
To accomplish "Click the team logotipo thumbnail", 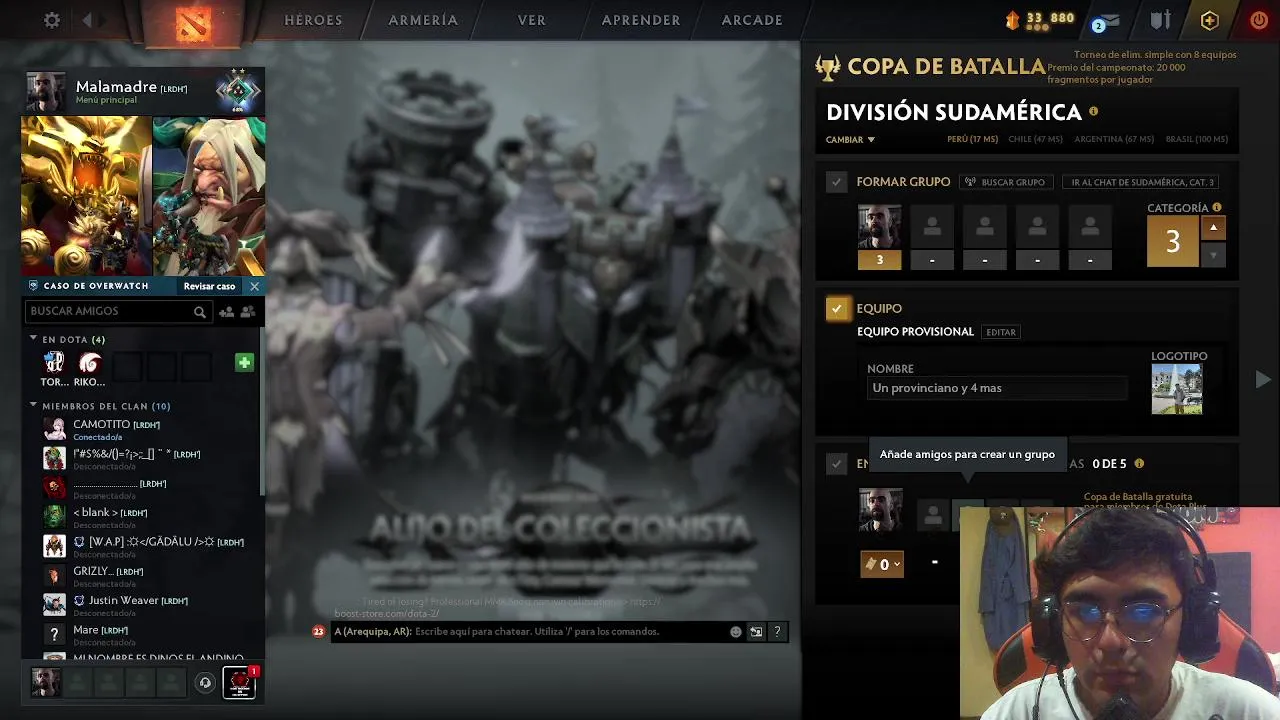I will 1177,390.
